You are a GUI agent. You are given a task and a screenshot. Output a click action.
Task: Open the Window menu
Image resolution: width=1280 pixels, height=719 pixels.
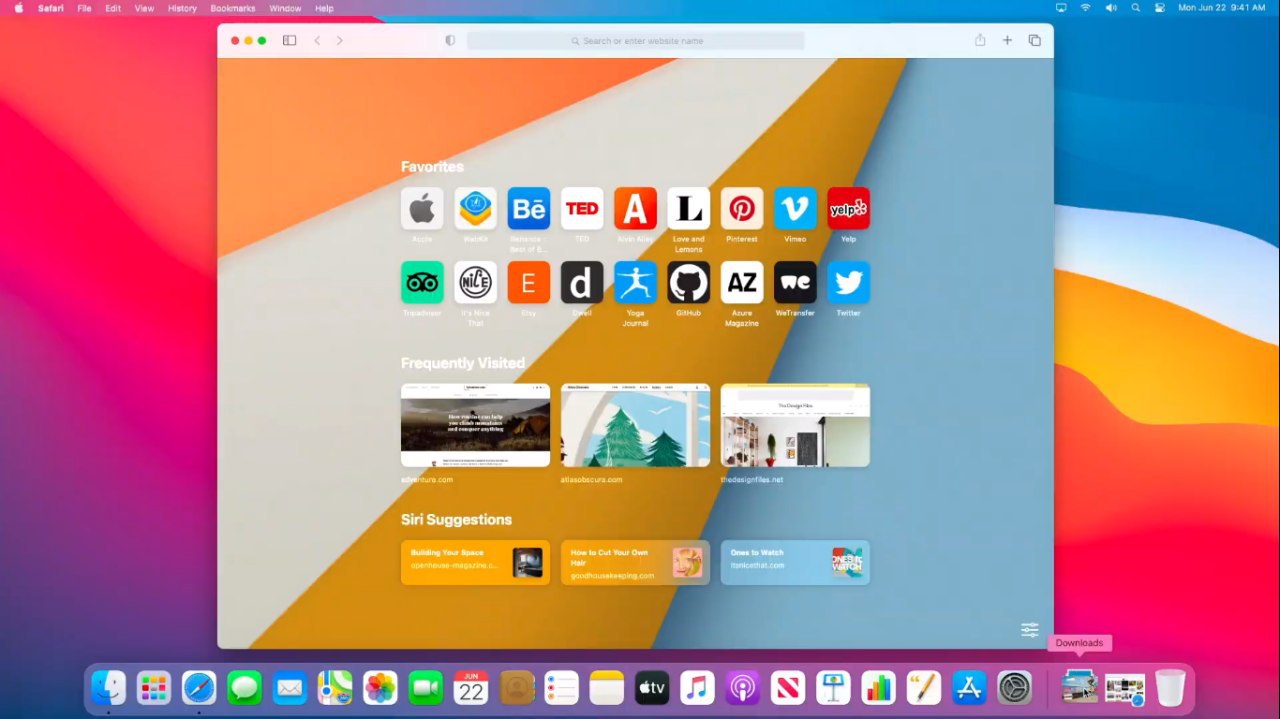click(x=285, y=8)
